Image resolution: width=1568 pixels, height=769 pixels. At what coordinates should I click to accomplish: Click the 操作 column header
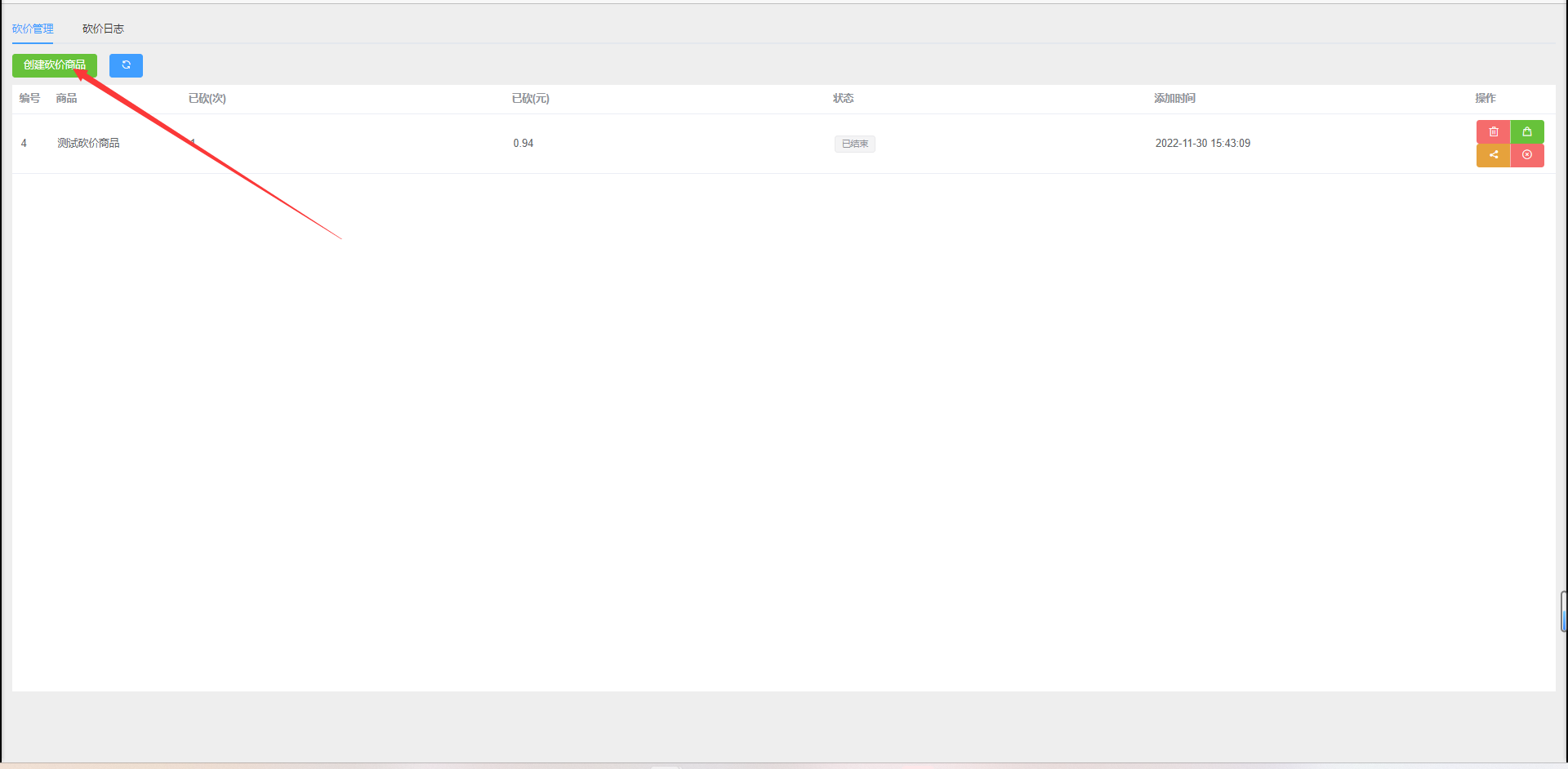1485,98
